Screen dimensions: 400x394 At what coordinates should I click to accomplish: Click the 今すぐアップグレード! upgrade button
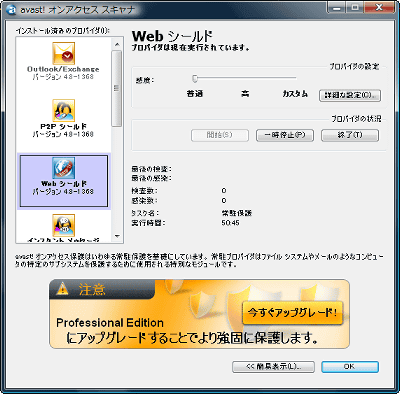pyautogui.click(x=292, y=313)
